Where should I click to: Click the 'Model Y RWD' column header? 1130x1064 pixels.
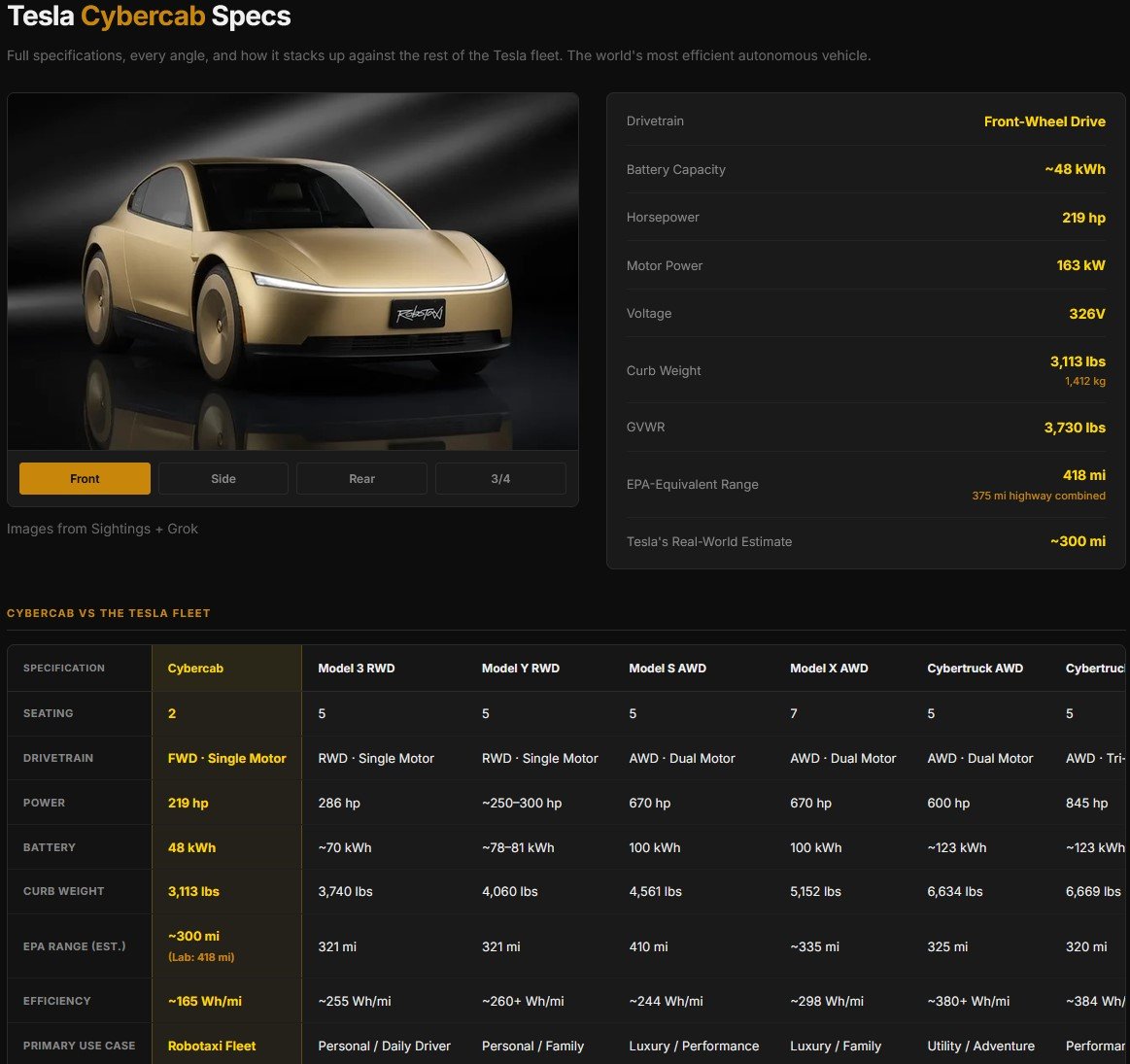point(521,669)
